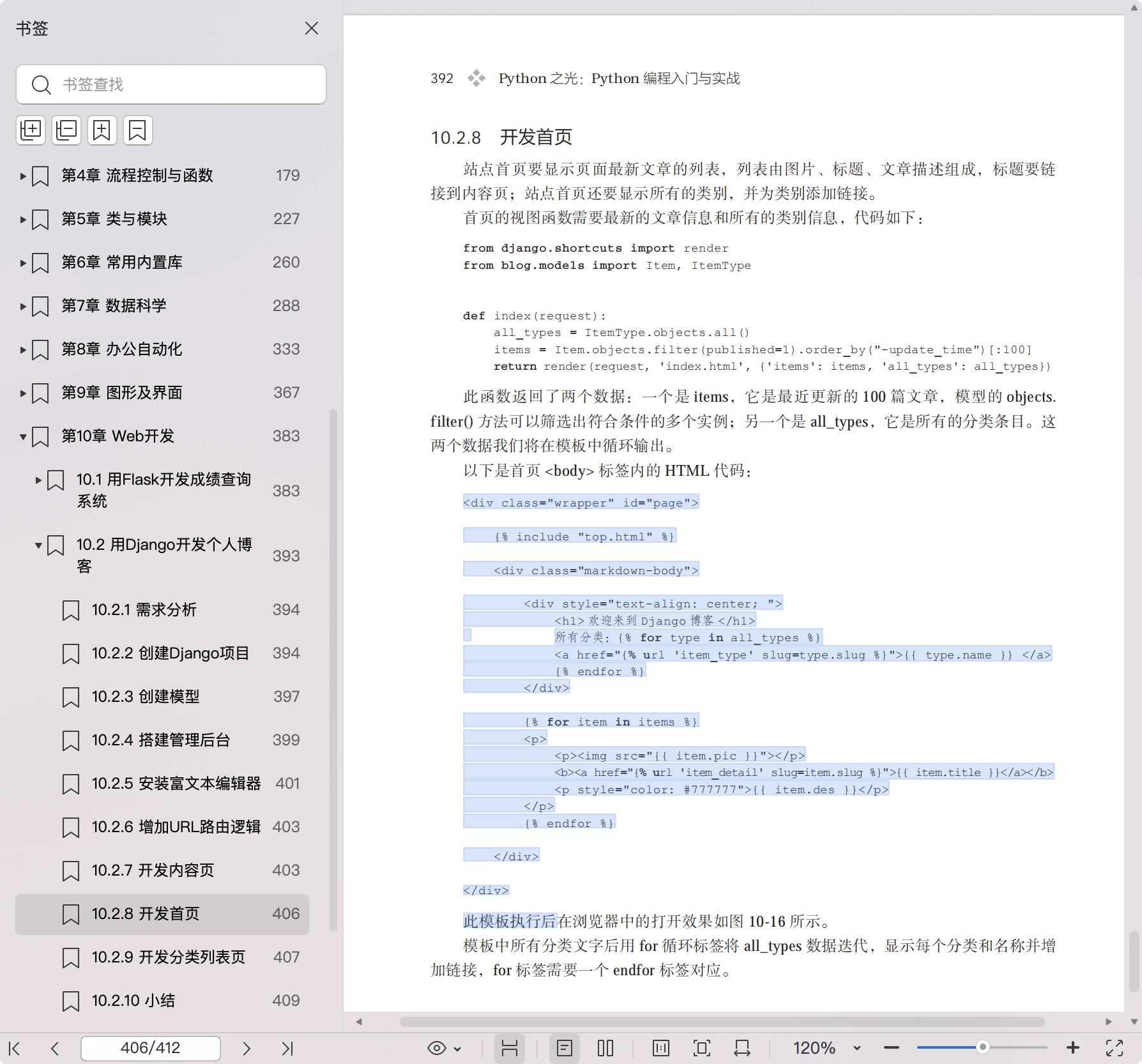The height and width of the screenshot is (1064, 1142).
Task: Expand 第9章 图形及界面 bookmark
Action: point(23,393)
